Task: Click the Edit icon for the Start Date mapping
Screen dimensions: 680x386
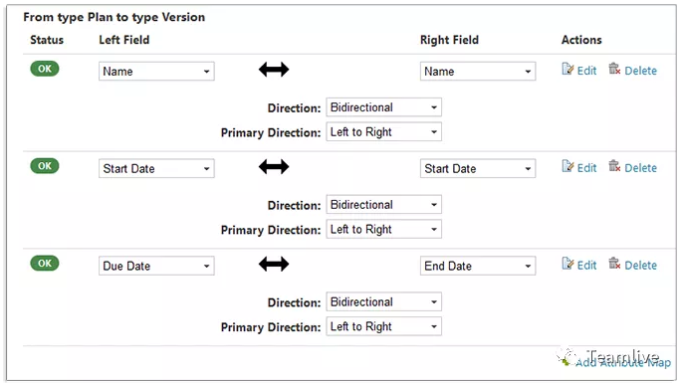Action: [x=568, y=166]
